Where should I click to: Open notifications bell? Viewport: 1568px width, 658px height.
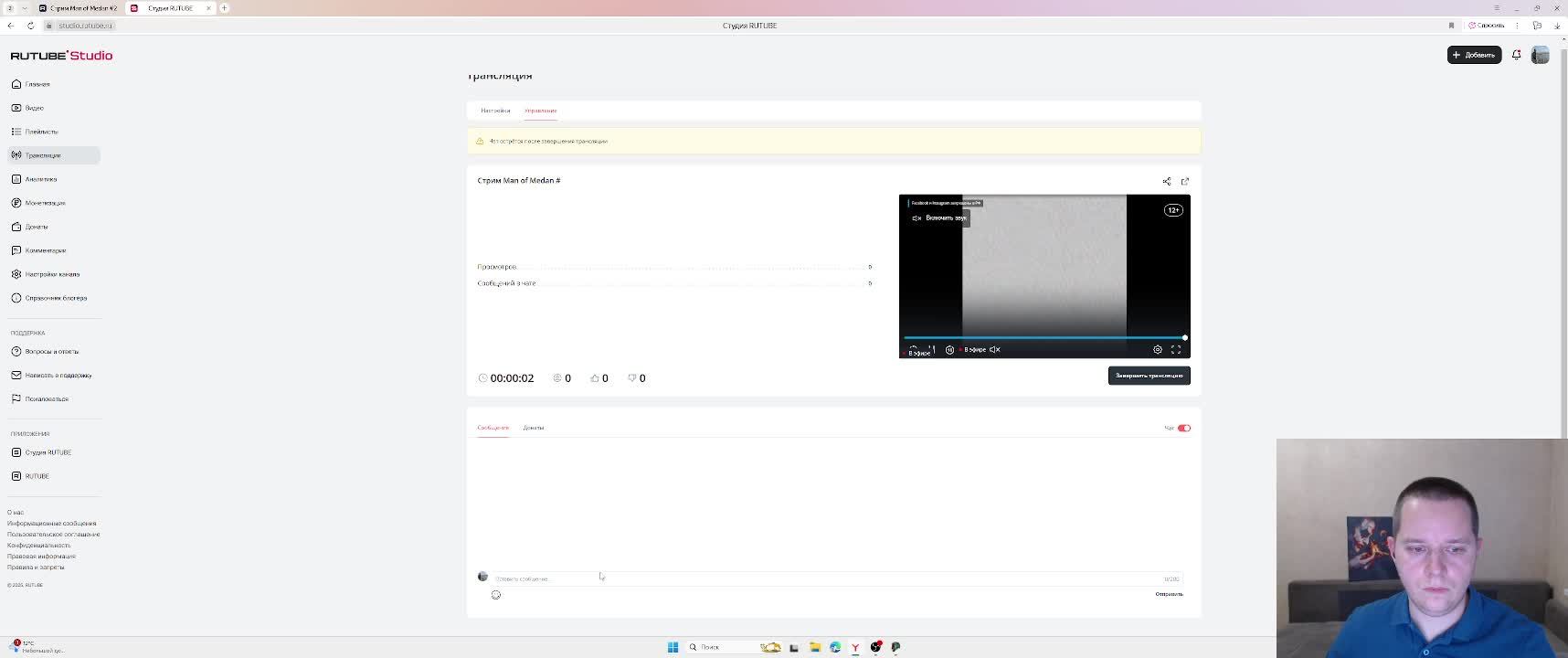tap(1516, 55)
